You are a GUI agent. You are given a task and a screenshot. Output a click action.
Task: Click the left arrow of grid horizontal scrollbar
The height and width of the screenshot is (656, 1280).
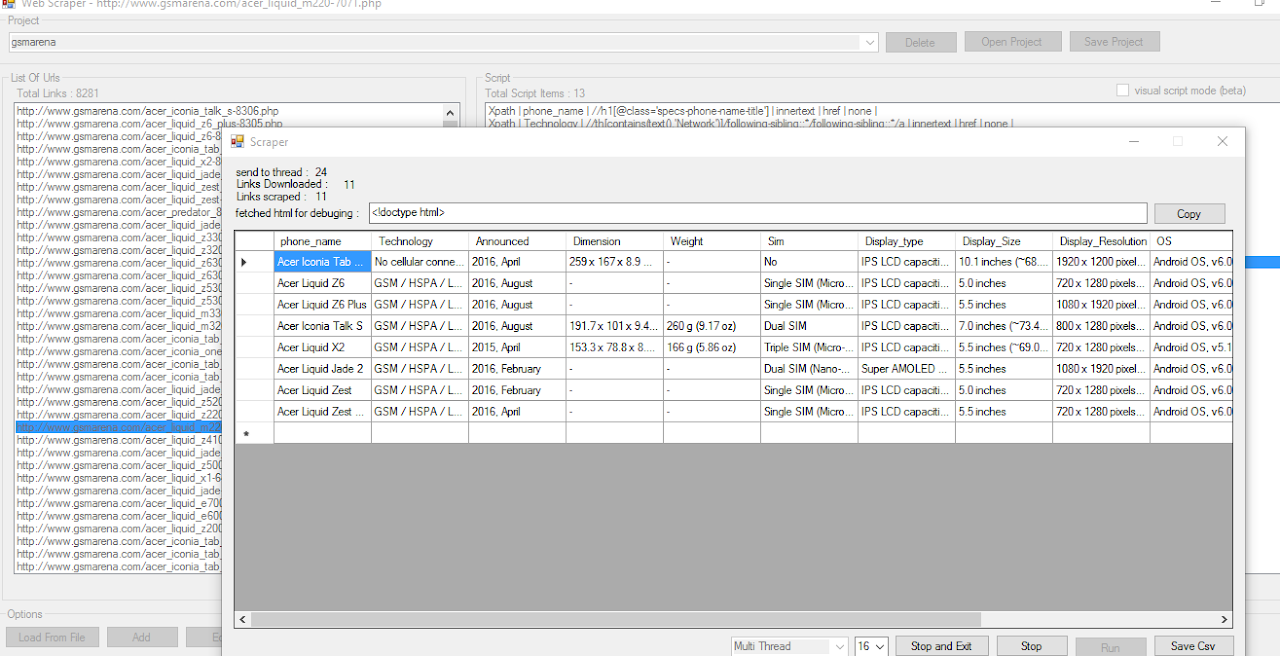(x=242, y=619)
